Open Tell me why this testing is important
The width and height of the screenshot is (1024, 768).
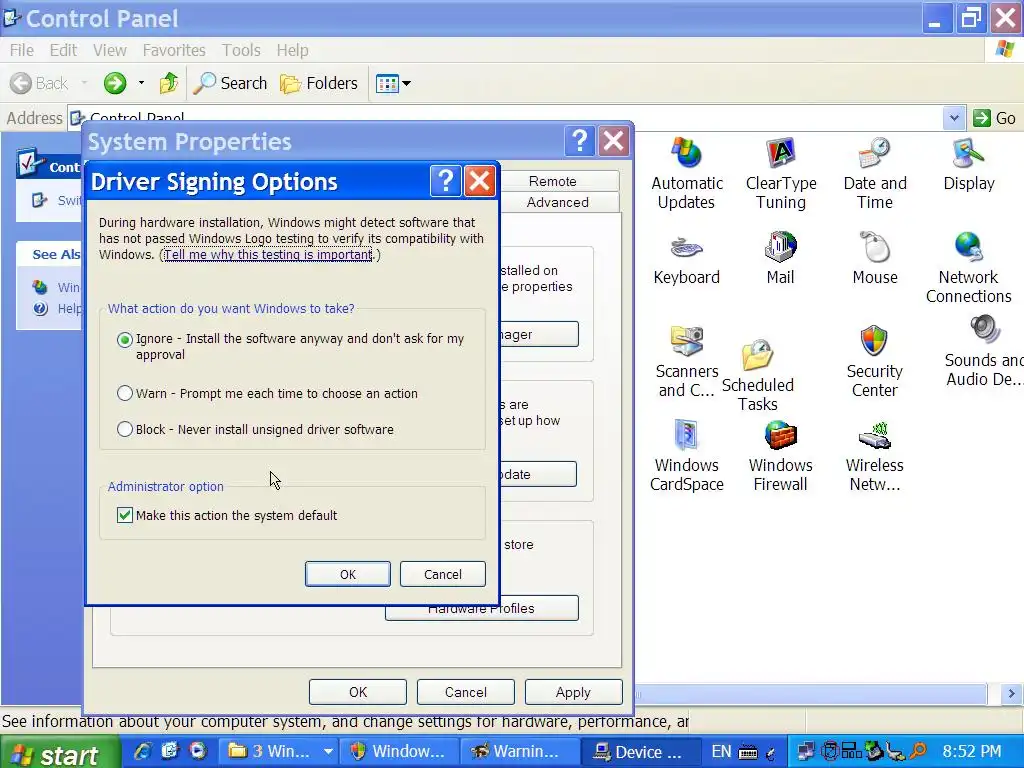click(268, 255)
